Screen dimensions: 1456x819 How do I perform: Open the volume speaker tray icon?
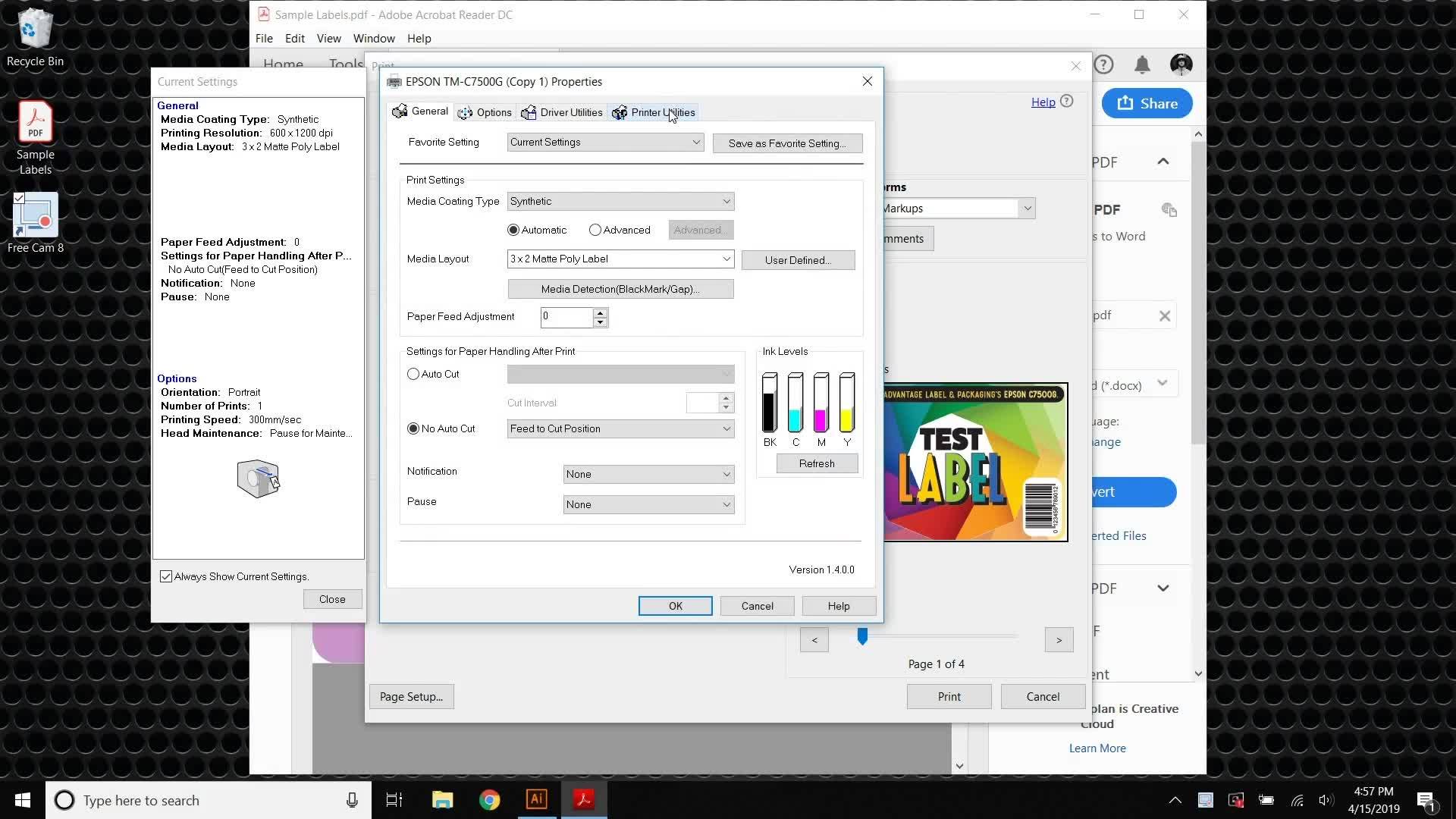click(1326, 800)
